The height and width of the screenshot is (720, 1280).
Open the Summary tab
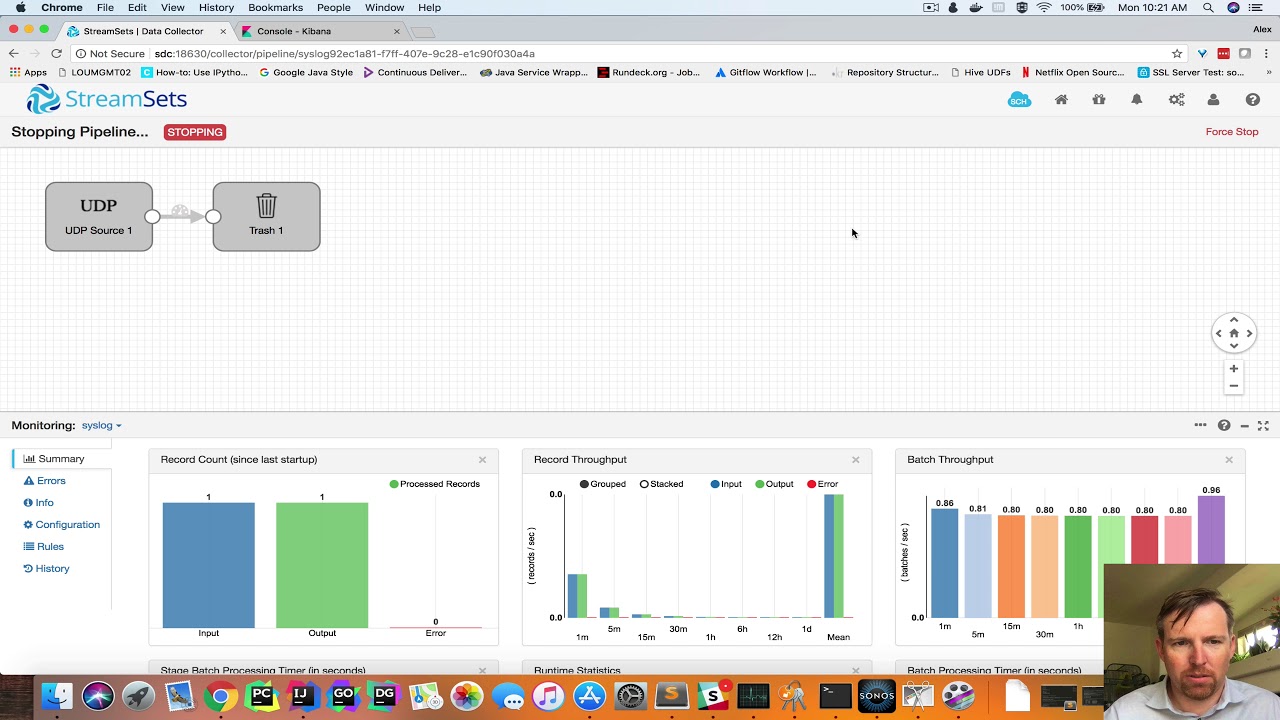[x=54, y=459]
